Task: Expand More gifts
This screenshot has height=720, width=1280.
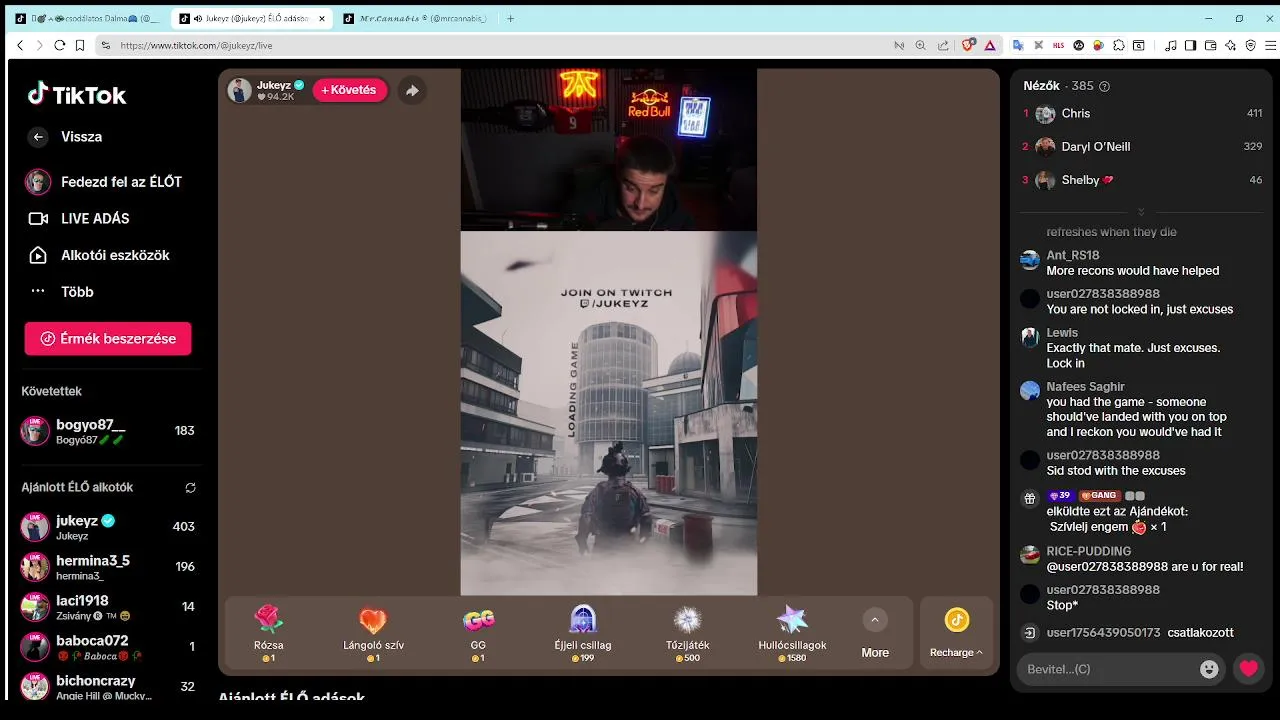Action: click(875, 633)
